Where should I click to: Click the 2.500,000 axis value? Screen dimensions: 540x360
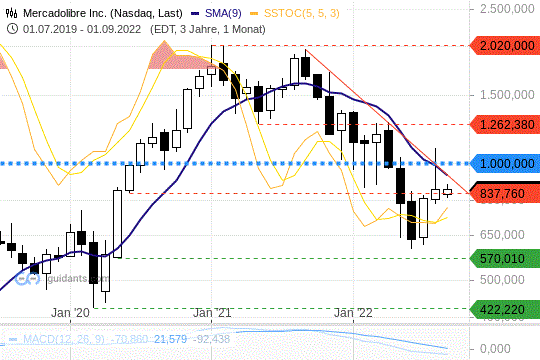click(x=507, y=9)
